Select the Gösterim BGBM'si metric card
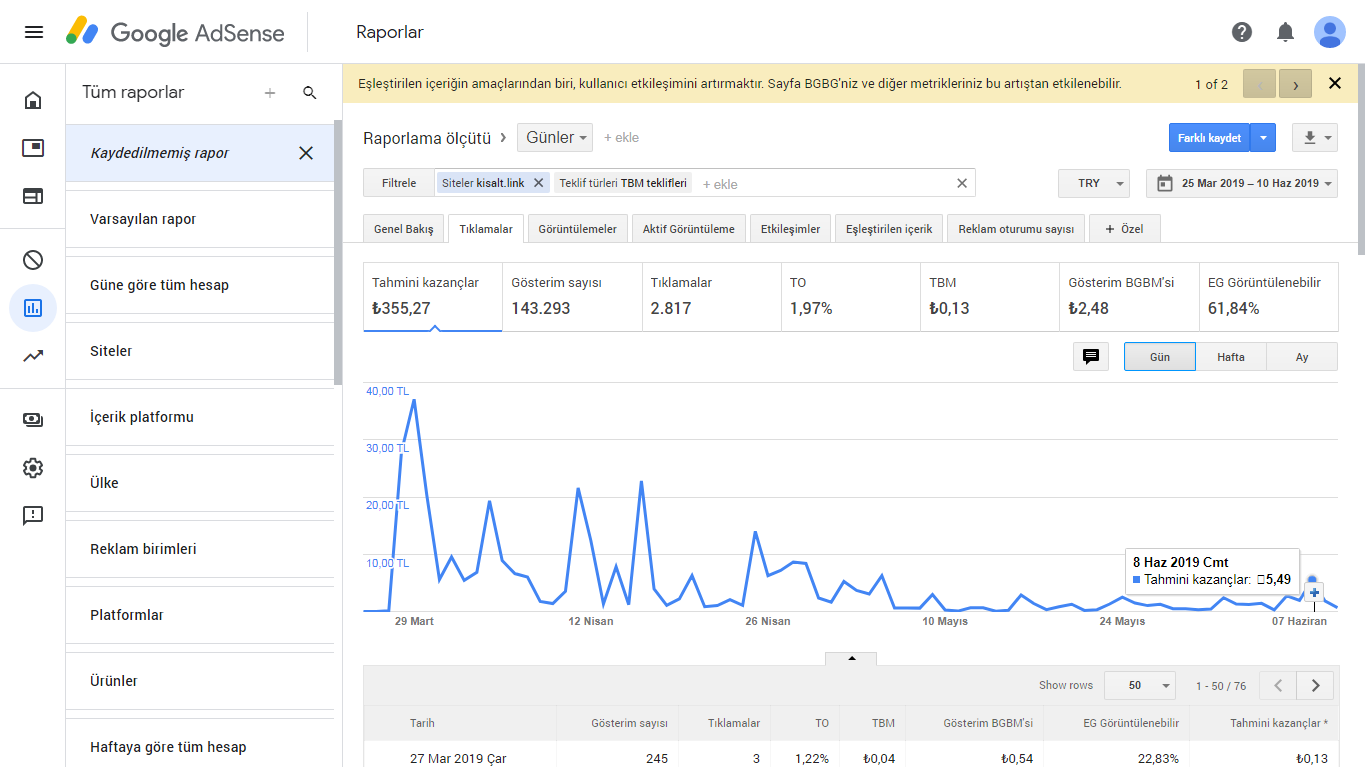This screenshot has width=1365, height=767. click(1129, 297)
